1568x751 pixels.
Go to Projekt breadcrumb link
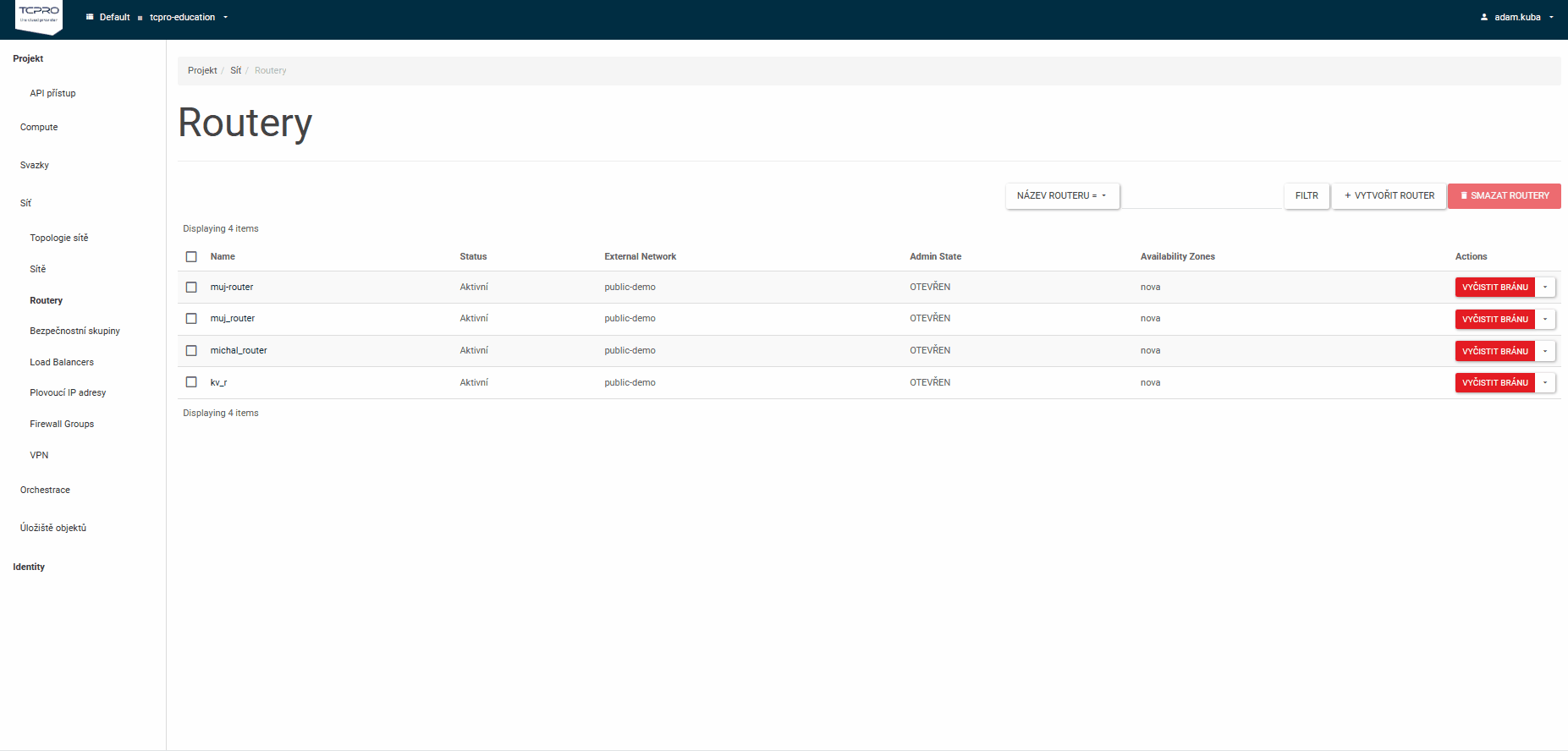pos(202,70)
